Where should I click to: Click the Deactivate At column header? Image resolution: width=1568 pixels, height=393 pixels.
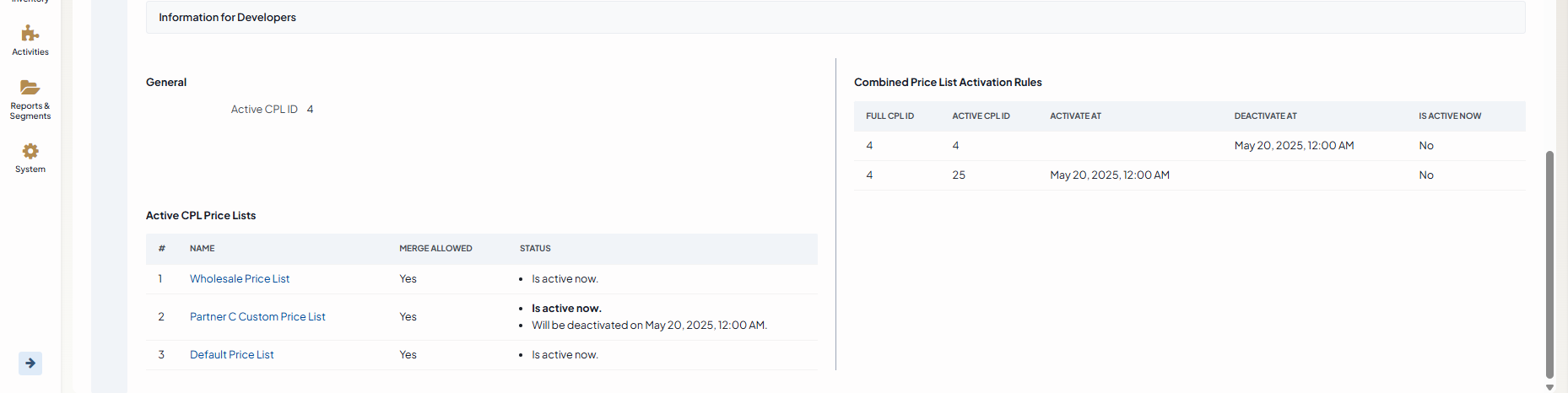coord(1265,116)
